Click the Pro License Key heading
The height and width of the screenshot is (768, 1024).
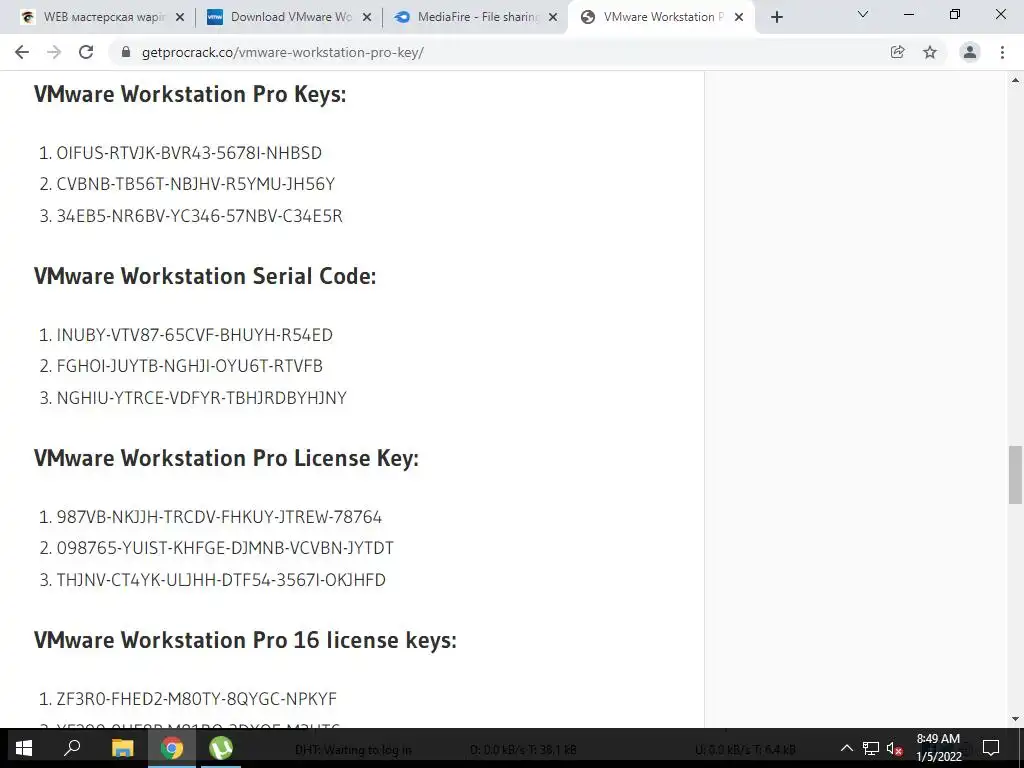coord(226,458)
